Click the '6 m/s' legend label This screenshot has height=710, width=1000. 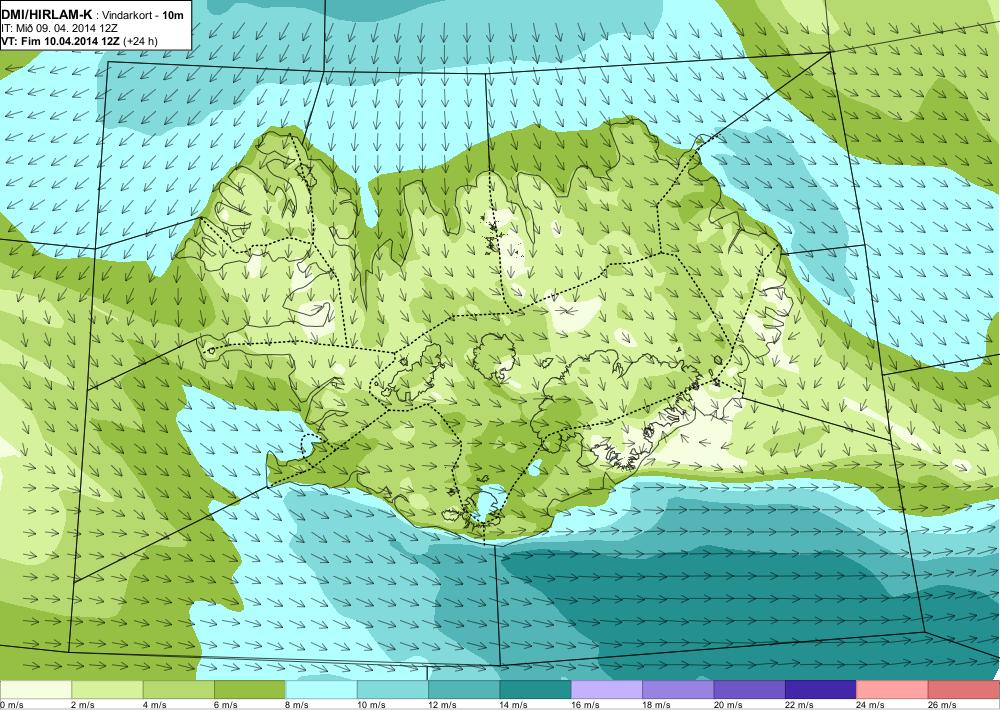226,705
